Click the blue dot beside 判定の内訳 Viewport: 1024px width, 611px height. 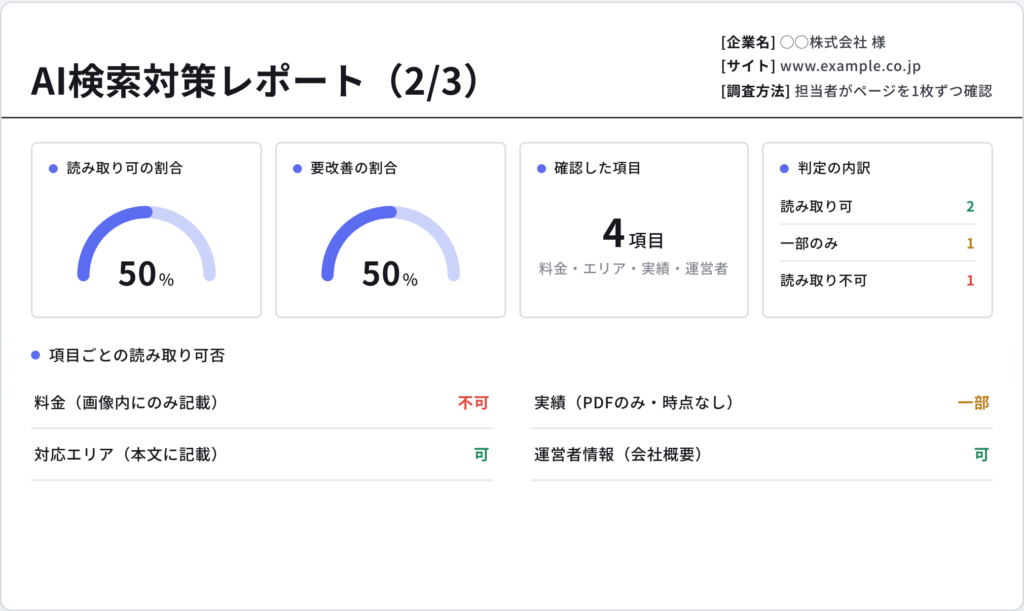[x=784, y=168]
